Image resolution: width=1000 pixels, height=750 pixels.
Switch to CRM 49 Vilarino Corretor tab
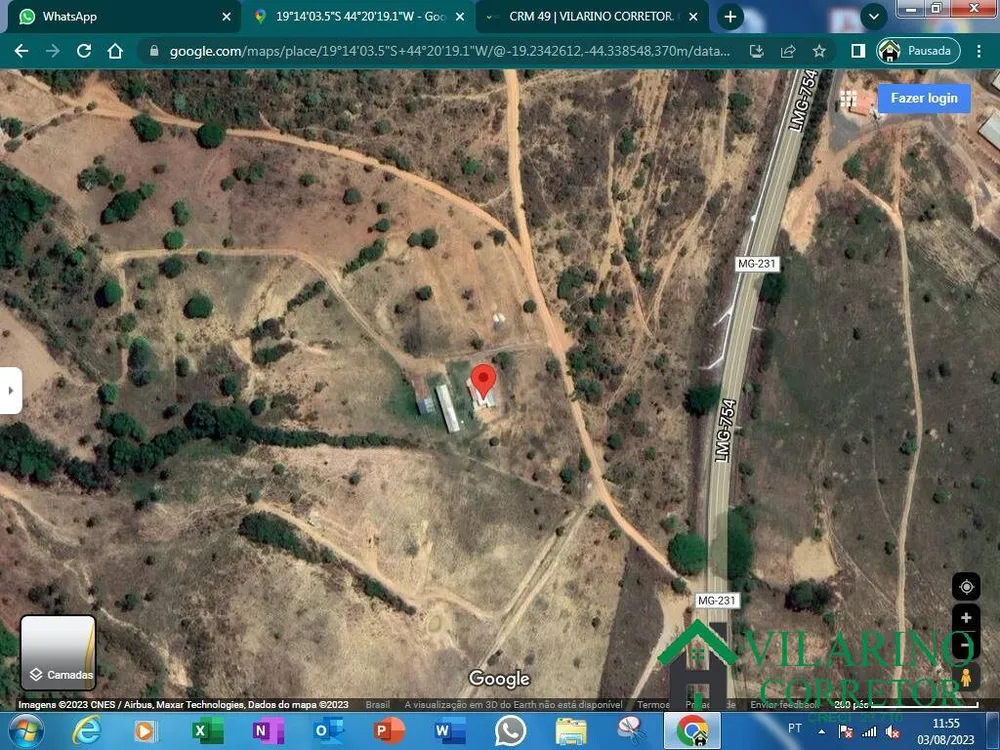click(591, 17)
